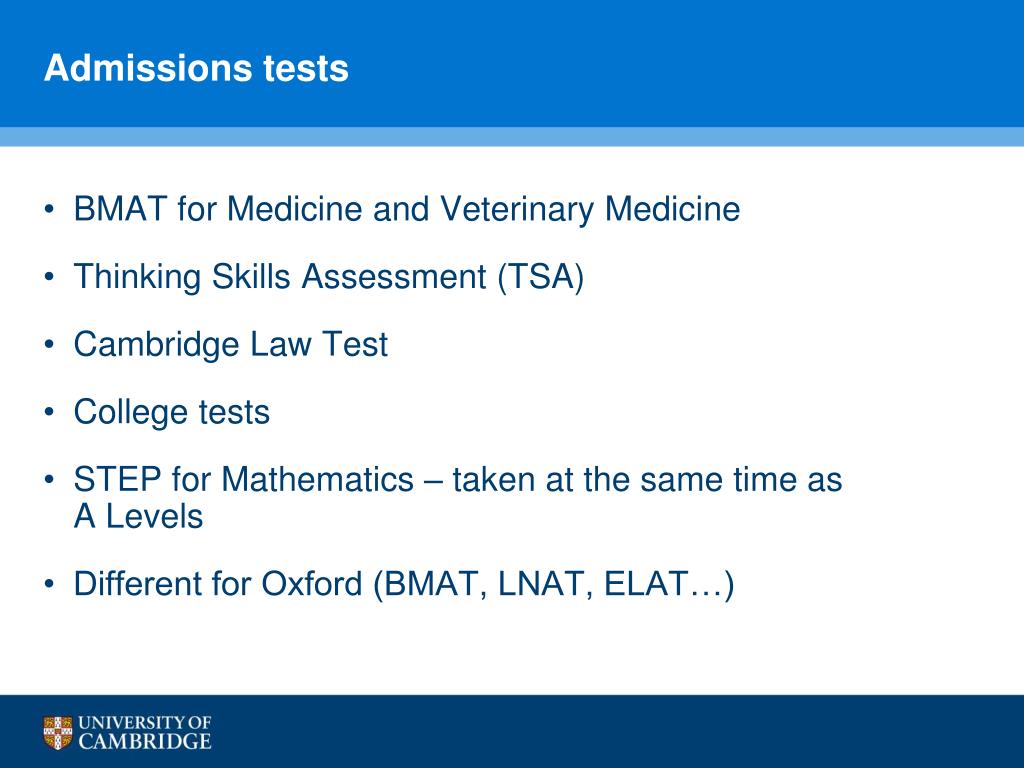1024x768 pixels.
Task: Click the bullet point before STEP
Action: click(49, 480)
